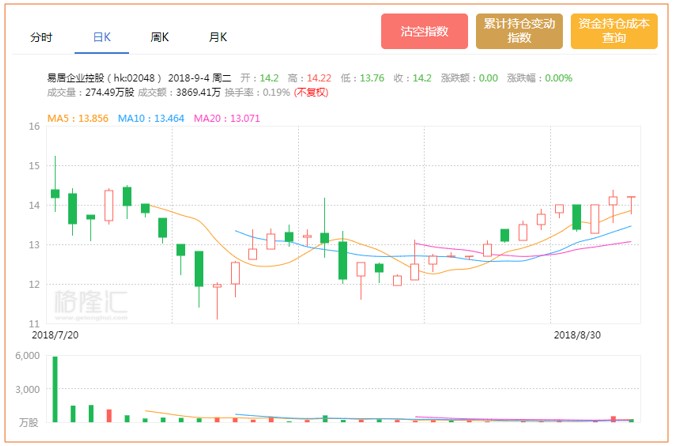
Task: Click the 2018/8/30 date label
Action: pos(578,334)
